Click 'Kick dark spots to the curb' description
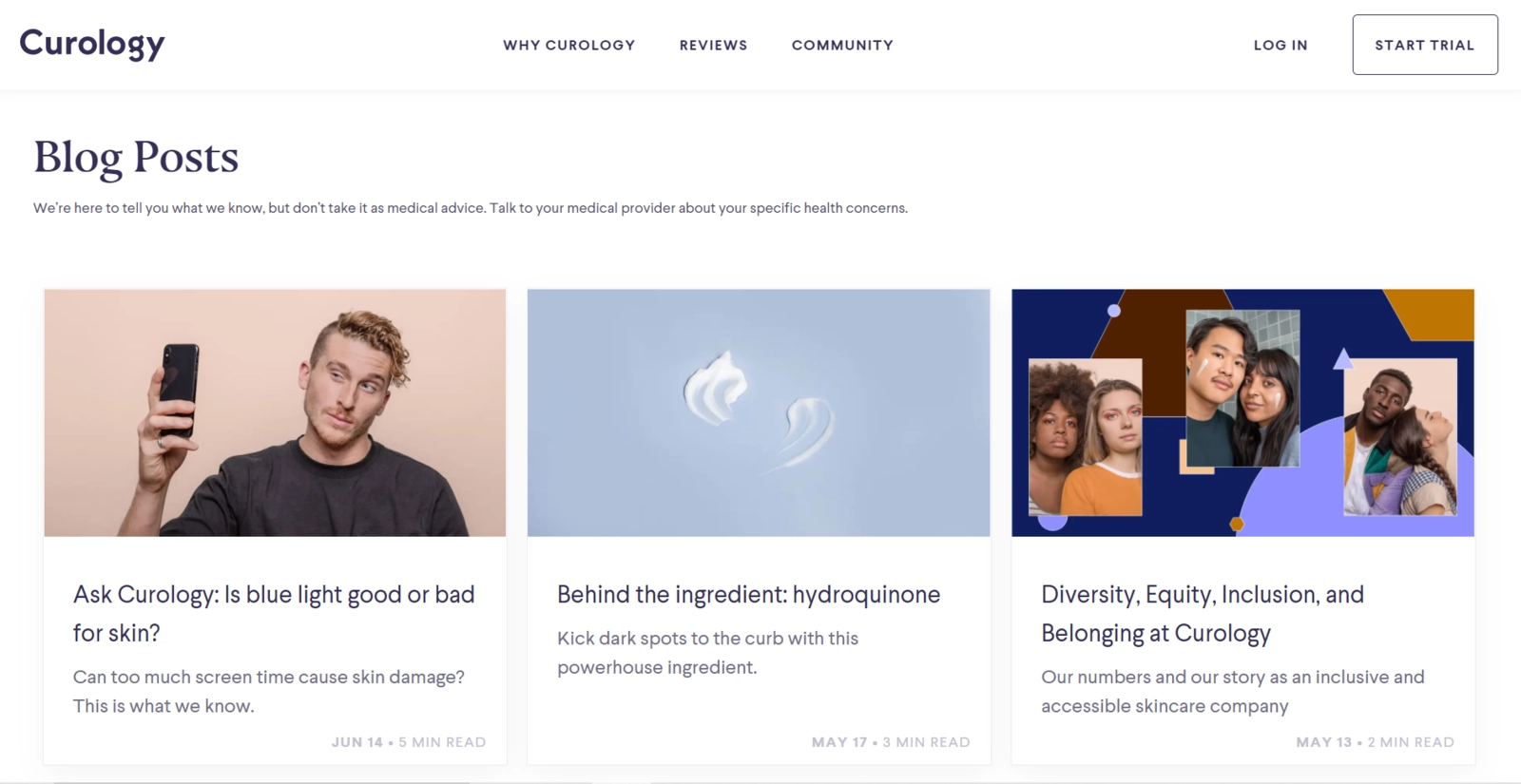The image size is (1521, 784). point(707,652)
